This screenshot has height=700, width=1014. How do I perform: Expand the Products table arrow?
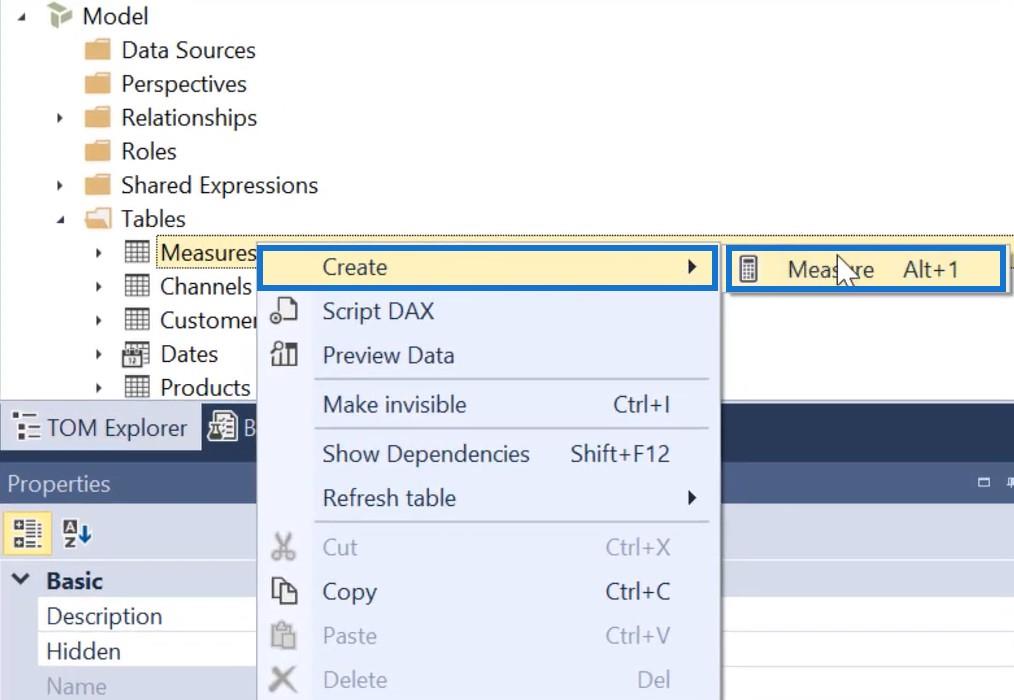98,388
